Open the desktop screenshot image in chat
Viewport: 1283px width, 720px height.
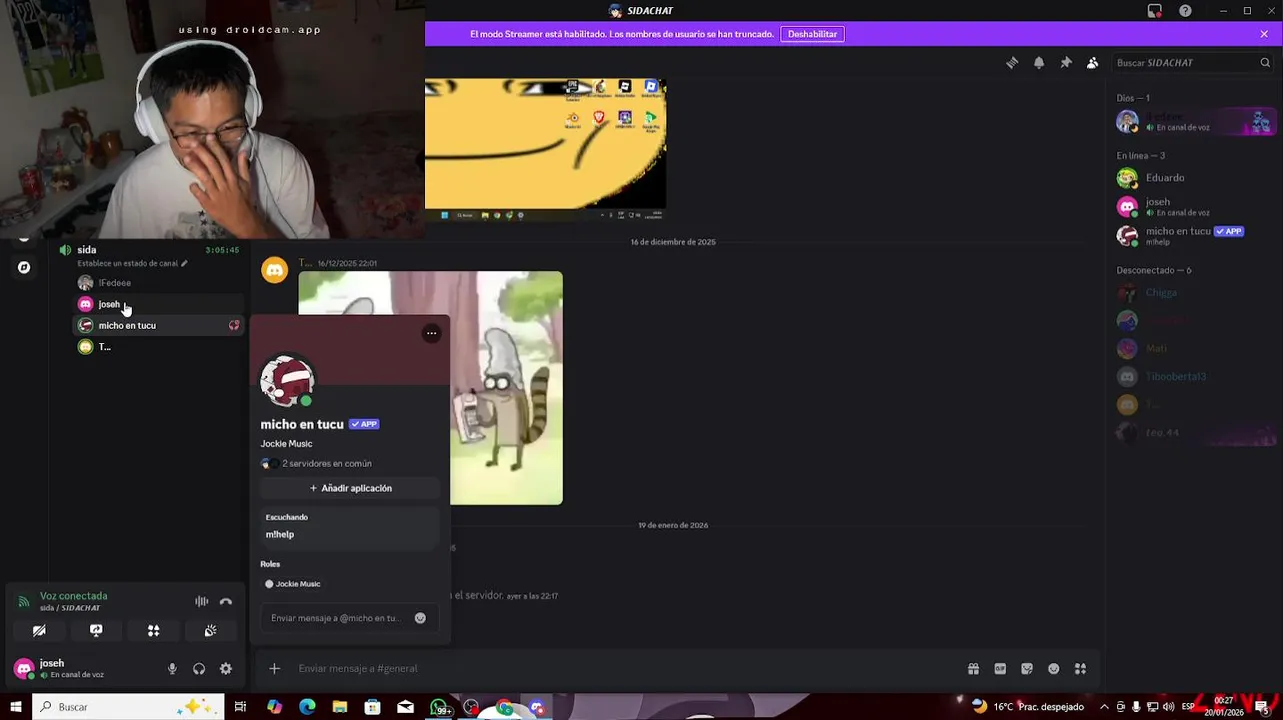coord(545,149)
